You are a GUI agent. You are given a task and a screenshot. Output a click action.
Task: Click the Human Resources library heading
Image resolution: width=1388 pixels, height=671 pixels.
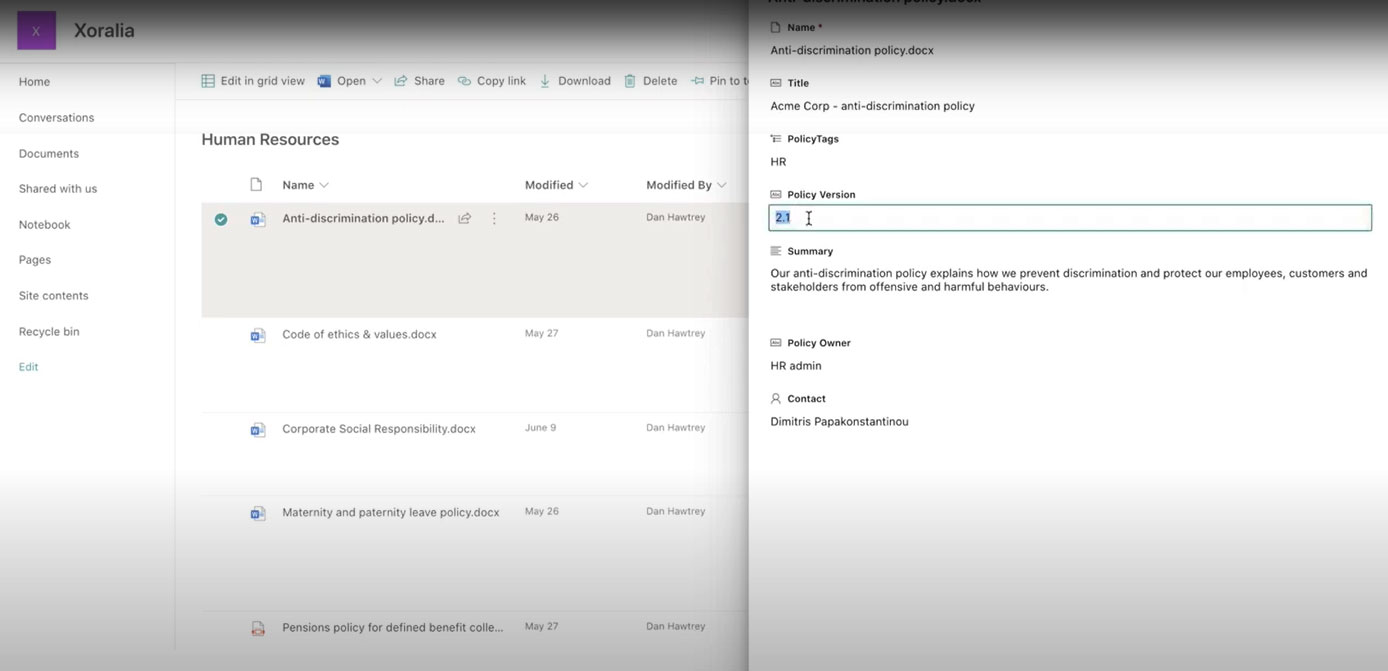coord(270,140)
